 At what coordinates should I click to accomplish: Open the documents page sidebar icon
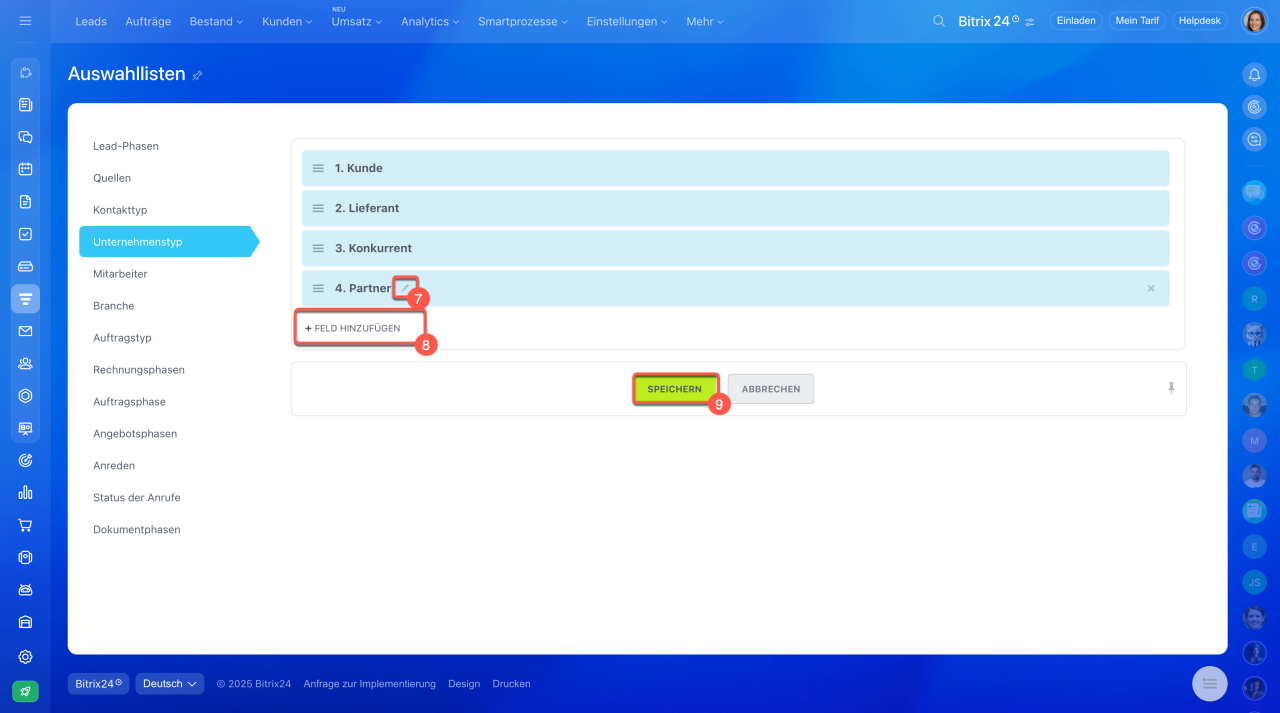25,201
